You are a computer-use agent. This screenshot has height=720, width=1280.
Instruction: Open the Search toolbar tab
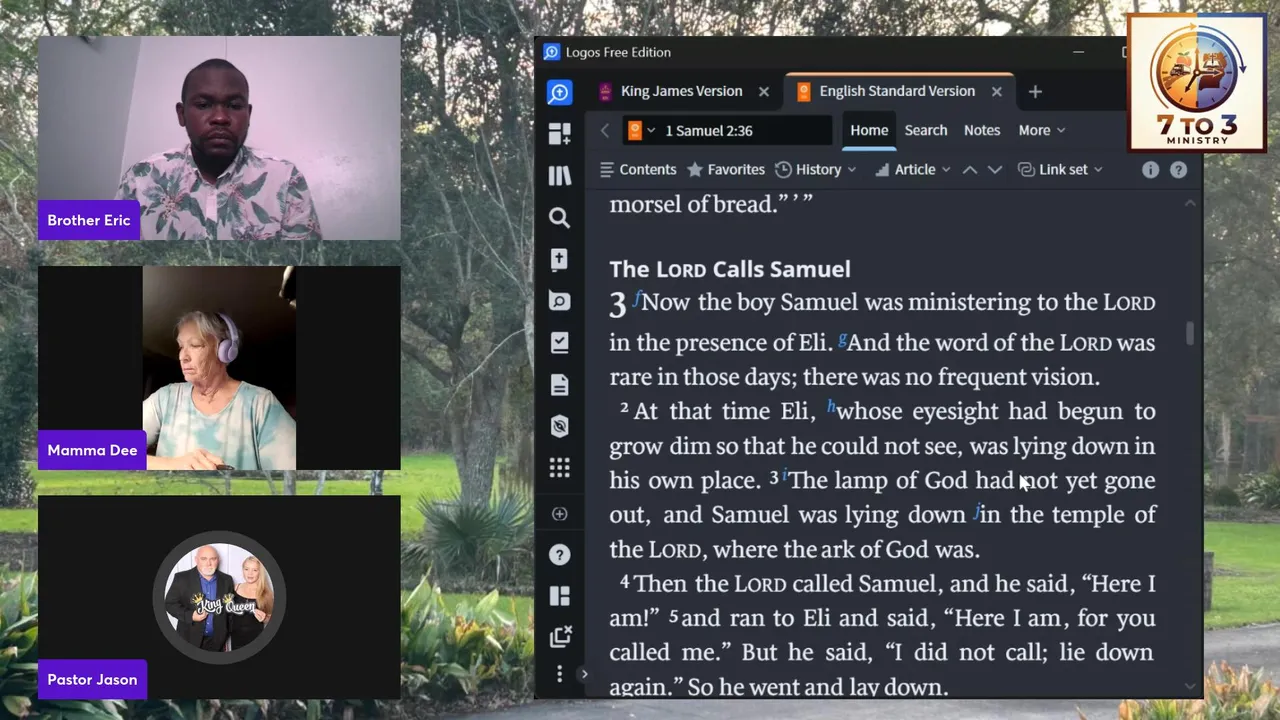pyautogui.click(x=926, y=130)
